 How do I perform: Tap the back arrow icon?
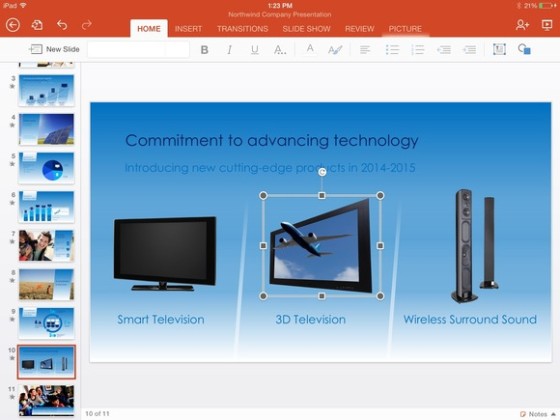(x=13, y=25)
